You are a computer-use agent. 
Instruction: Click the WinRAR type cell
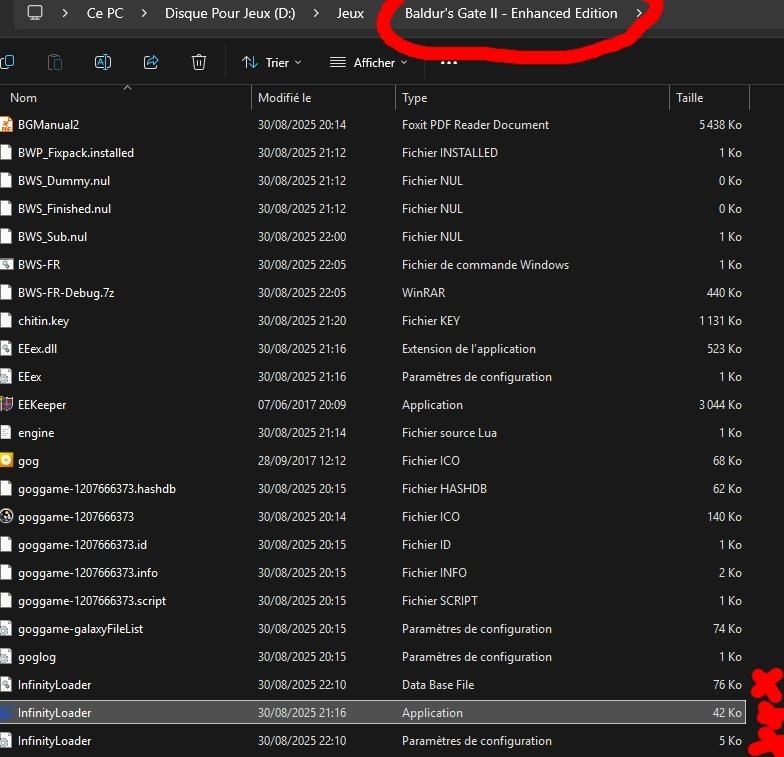click(423, 292)
